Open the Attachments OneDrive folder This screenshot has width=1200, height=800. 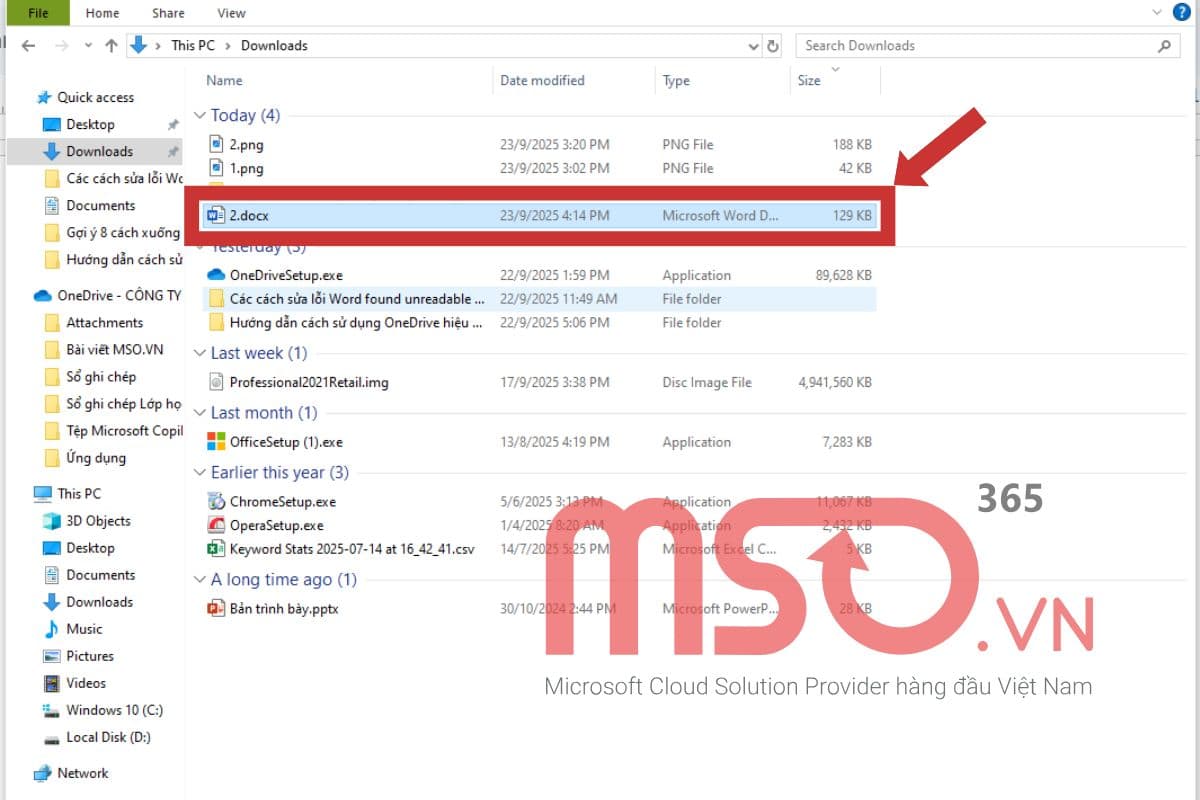[104, 322]
